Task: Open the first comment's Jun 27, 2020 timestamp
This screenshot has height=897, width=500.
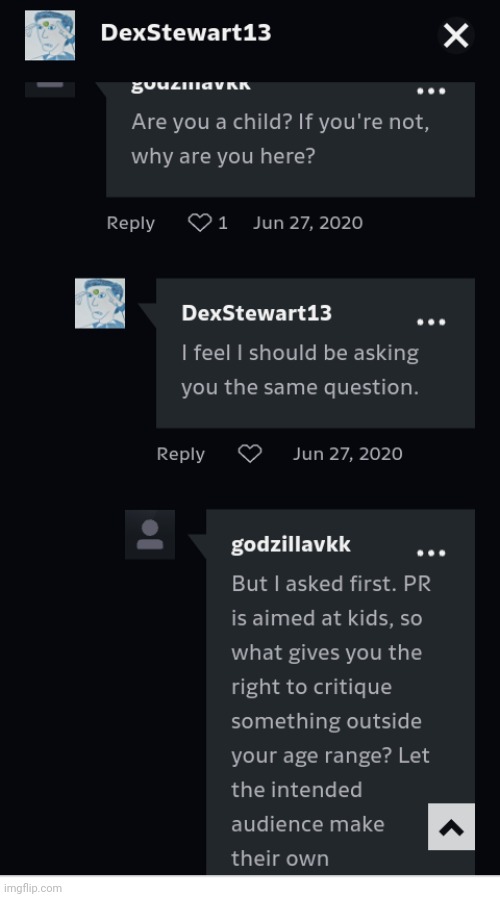Action: [308, 223]
